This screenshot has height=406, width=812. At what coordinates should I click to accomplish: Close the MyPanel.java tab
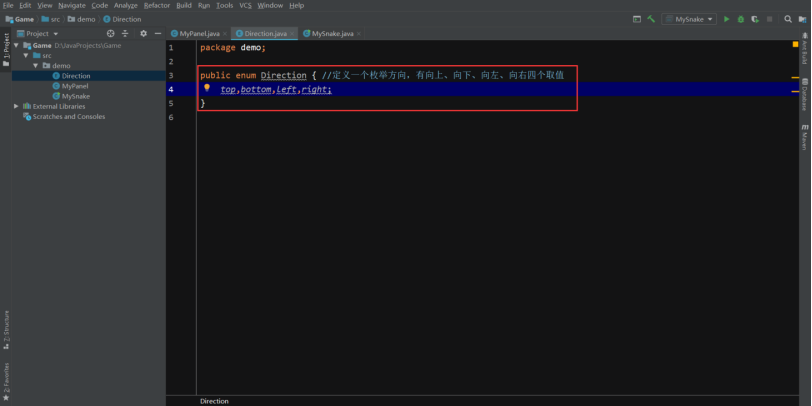point(225,34)
